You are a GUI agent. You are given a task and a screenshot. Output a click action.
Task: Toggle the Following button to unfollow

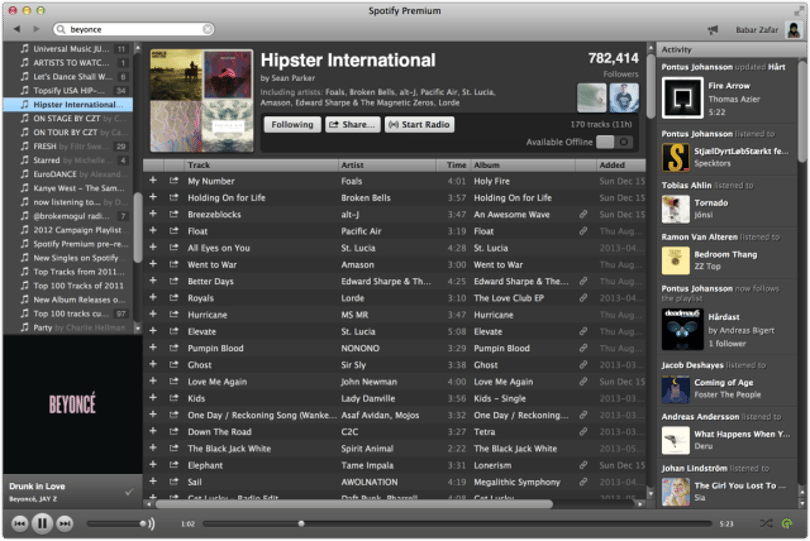point(292,125)
